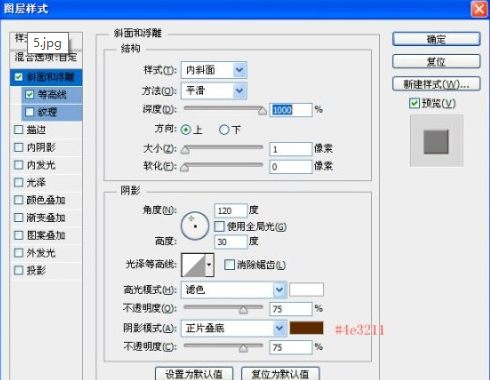This screenshot has height=380, width=490.
Task: Close the Layer Style dialog
Action: click(479, 9)
